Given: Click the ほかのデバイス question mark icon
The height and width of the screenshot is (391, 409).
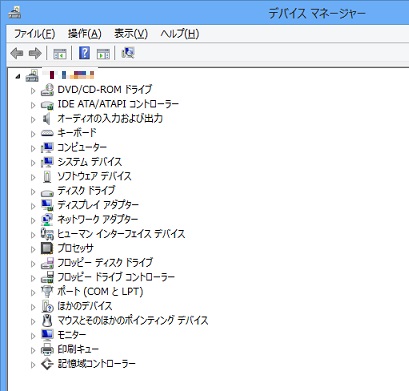Looking at the screenshot, I should point(47,306).
